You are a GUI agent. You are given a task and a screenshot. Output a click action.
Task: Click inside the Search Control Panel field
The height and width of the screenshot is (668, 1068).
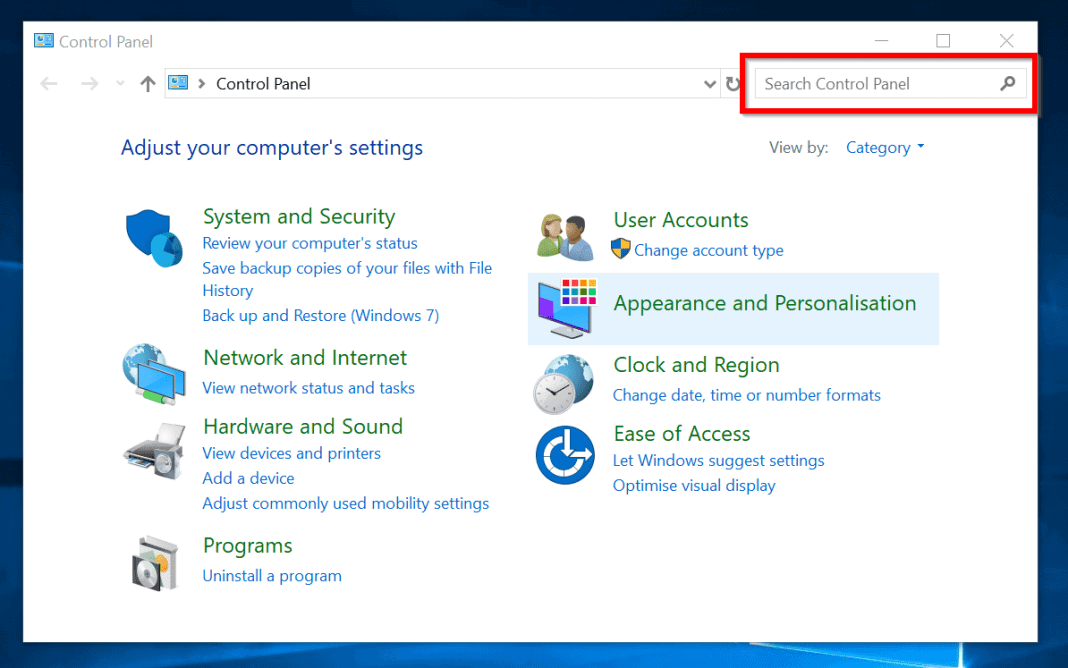pyautogui.click(x=870, y=84)
